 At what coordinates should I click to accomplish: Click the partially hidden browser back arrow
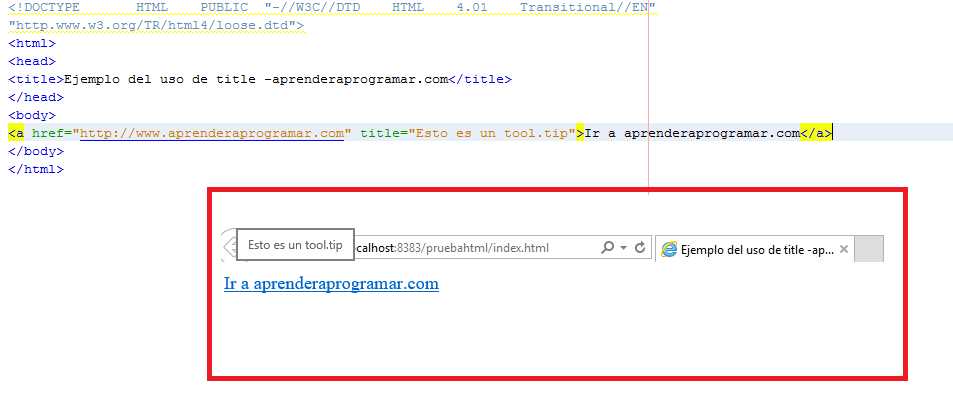tap(229, 247)
